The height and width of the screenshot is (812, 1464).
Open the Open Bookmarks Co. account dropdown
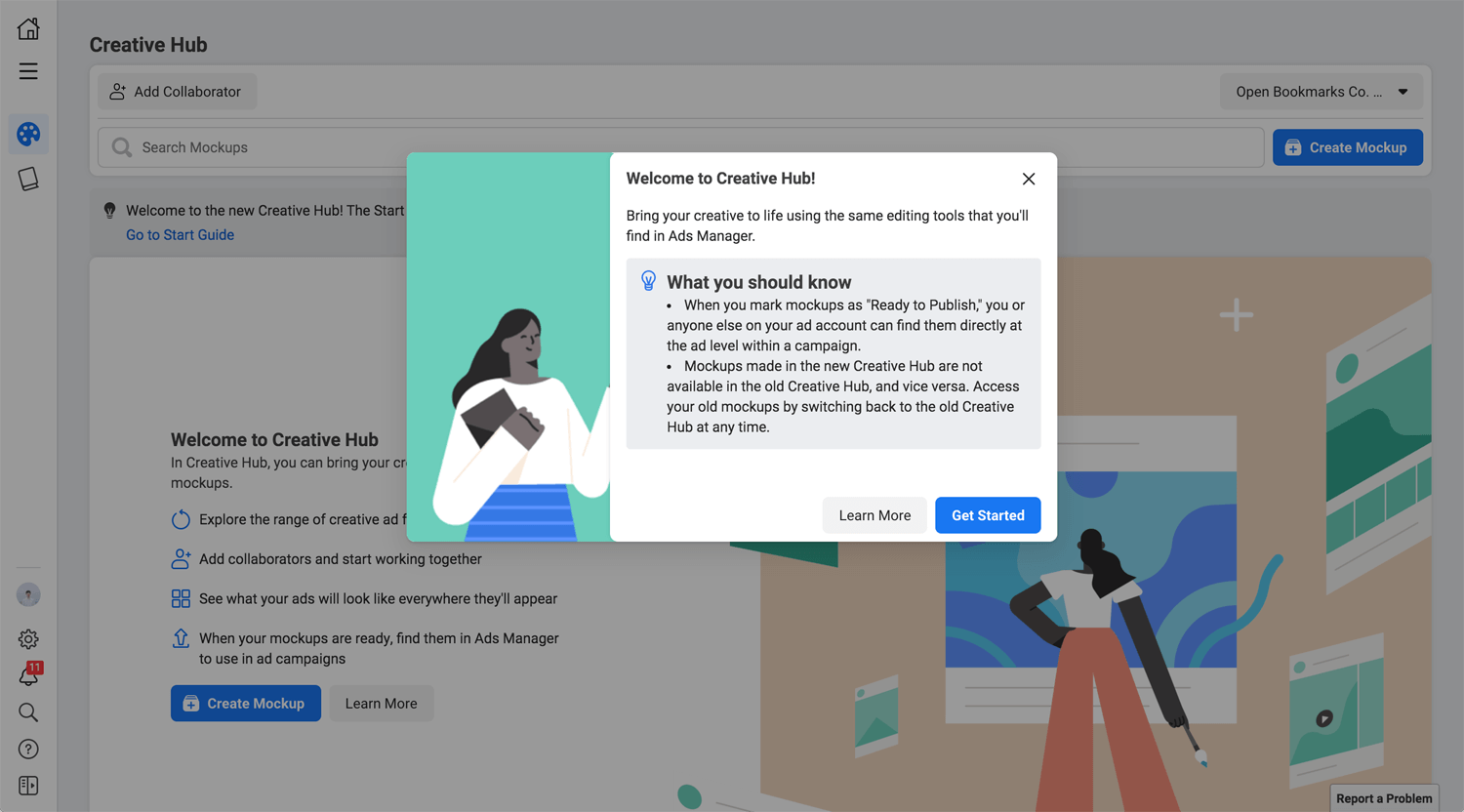pos(1322,92)
